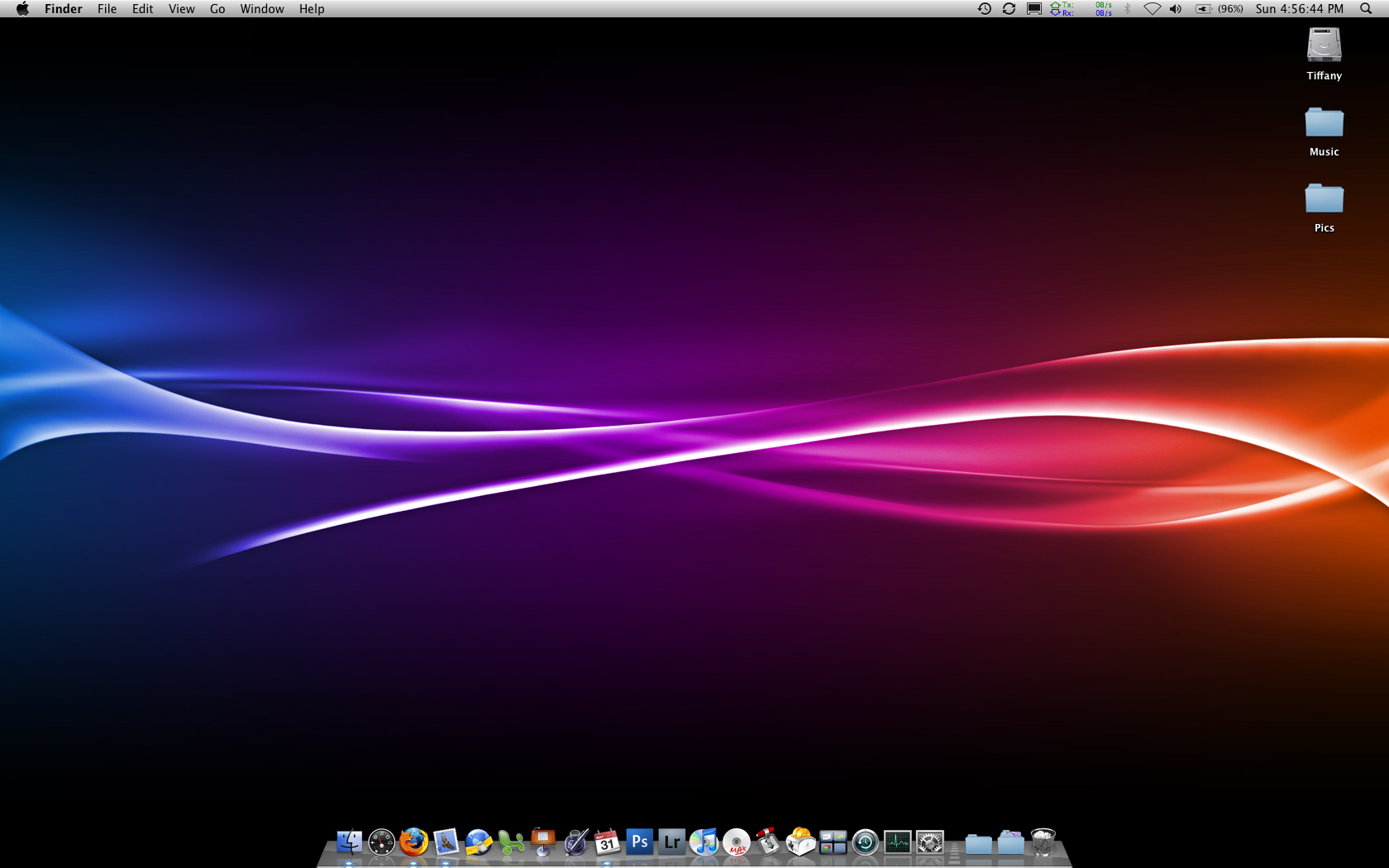The width and height of the screenshot is (1389, 868).
Task: Select the Tiffany hard drive icon
Action: (x=1324, y=45)
